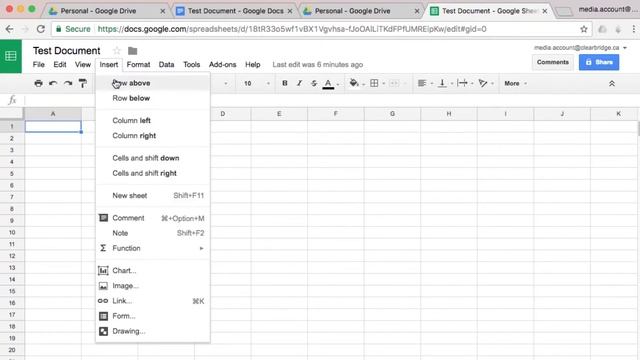Viewport: 640px width, 360px height.
Task: Open the Chrome three-dot menu
Action: (x=633, y=29)
